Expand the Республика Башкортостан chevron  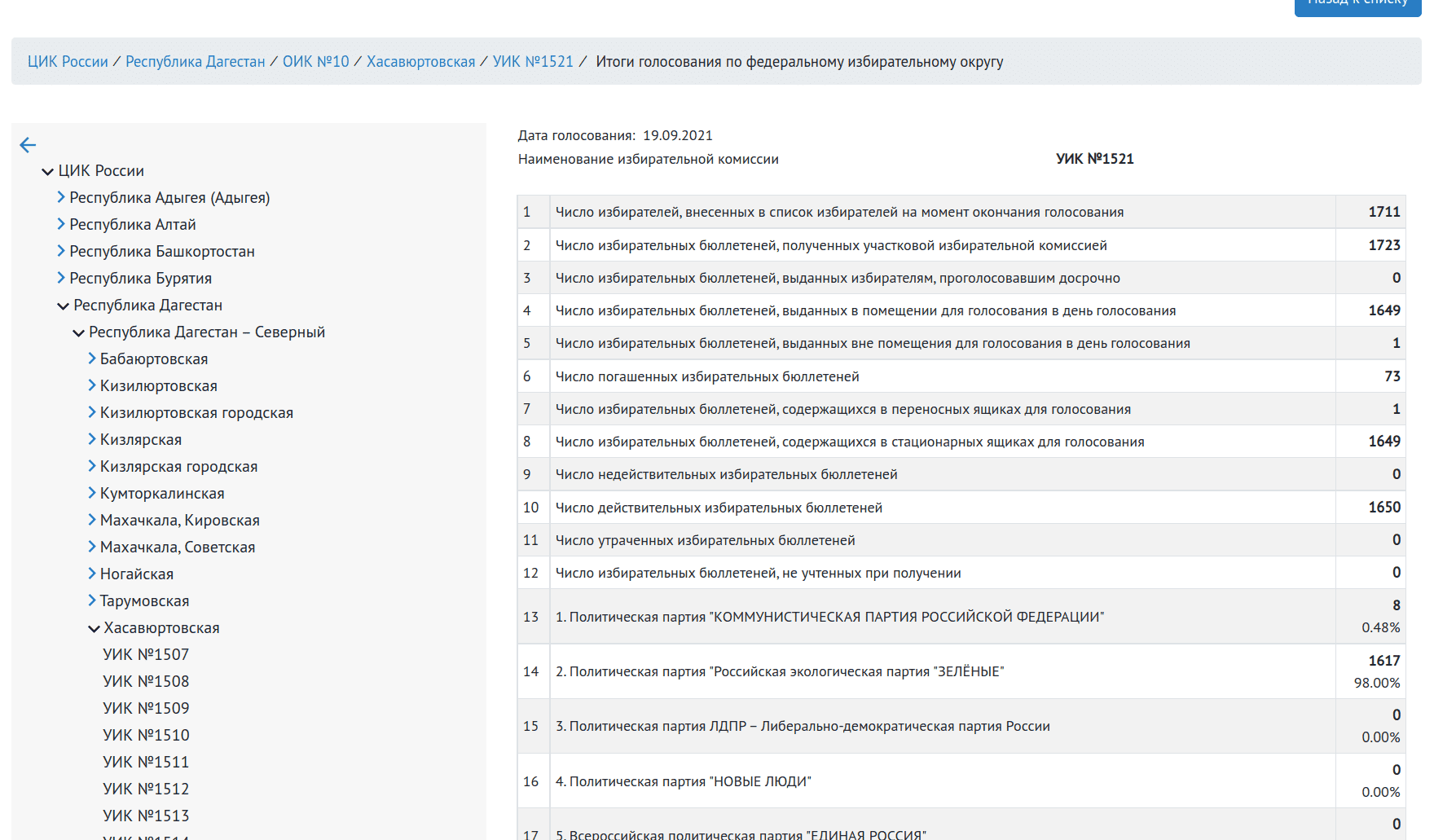pos(61,251)
